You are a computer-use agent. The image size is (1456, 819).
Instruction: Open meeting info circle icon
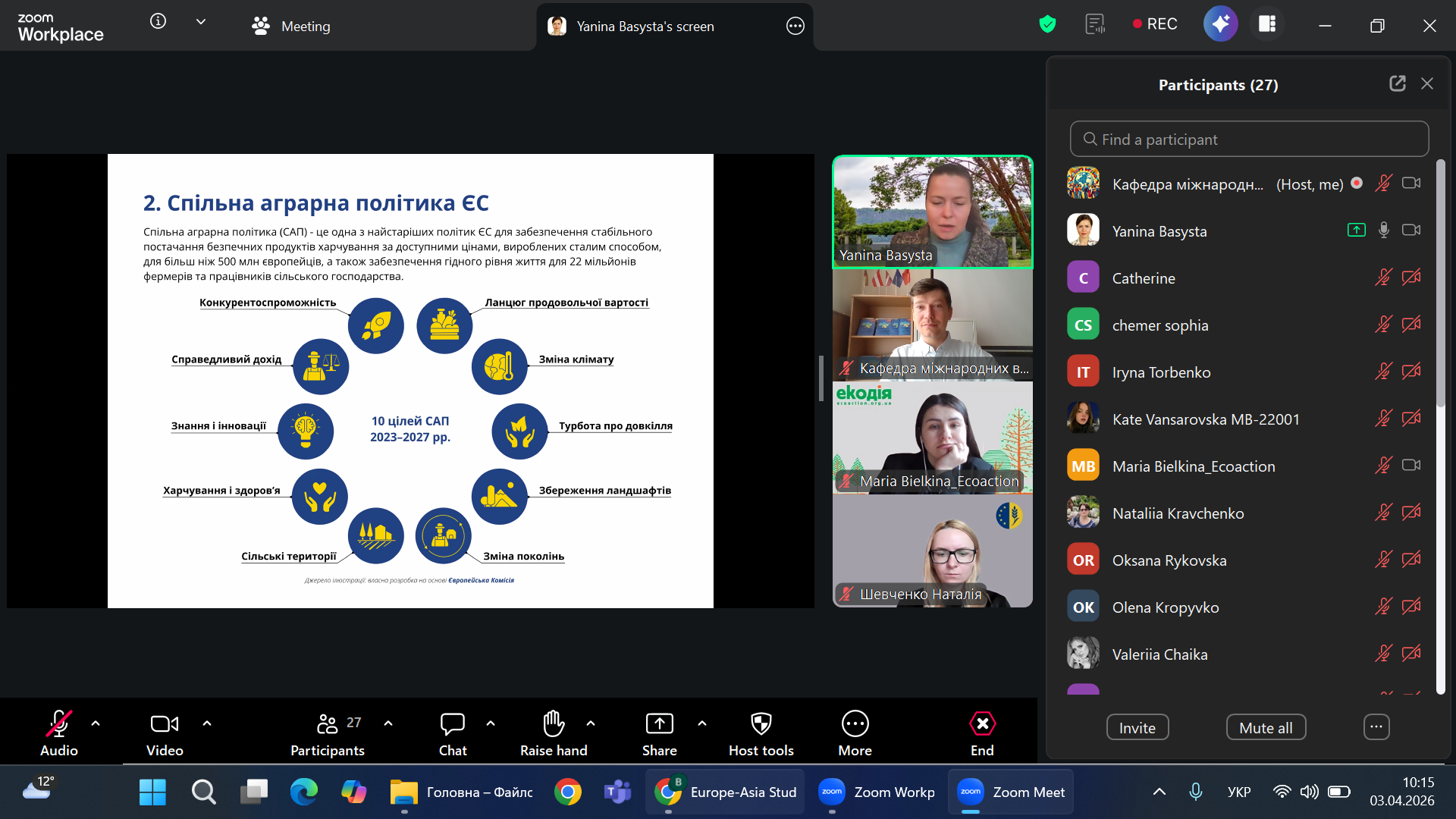click(x=158, y=21)
